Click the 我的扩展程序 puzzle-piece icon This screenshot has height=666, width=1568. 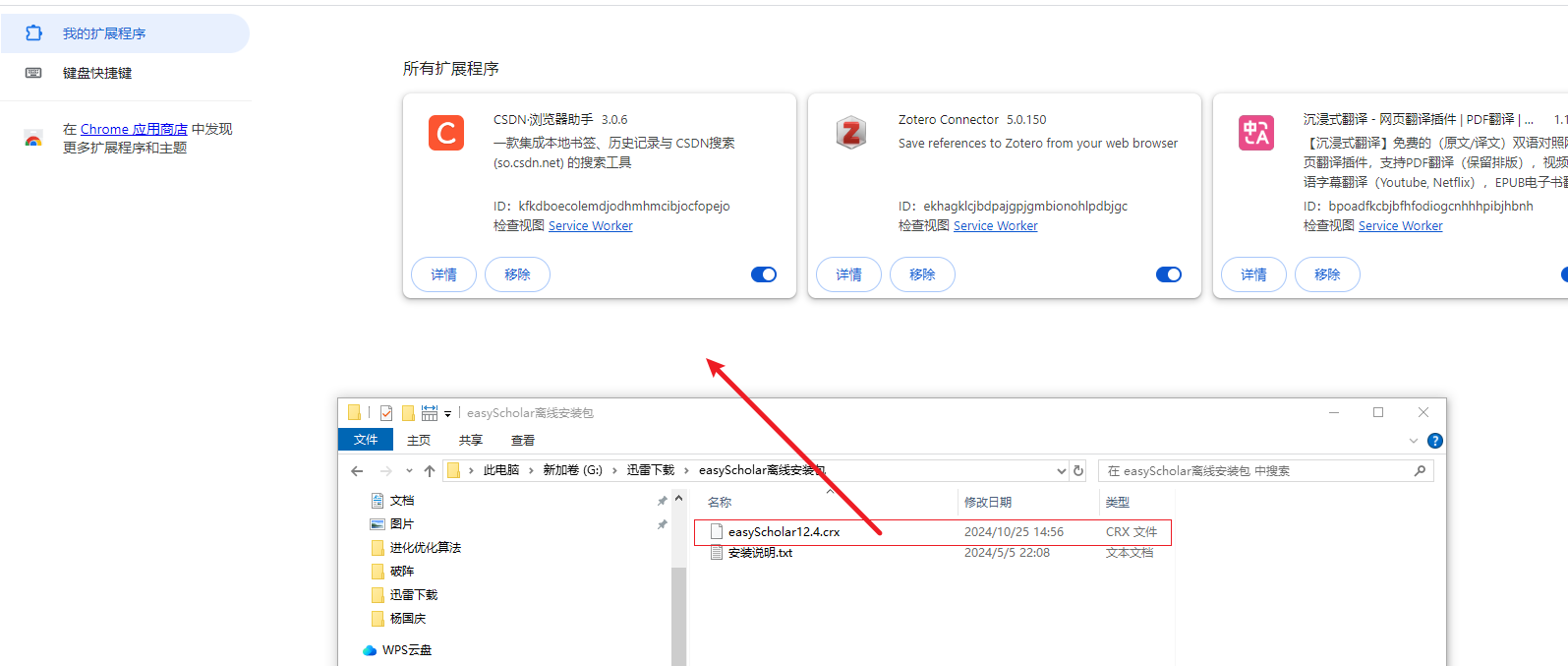tap(33, 33)
